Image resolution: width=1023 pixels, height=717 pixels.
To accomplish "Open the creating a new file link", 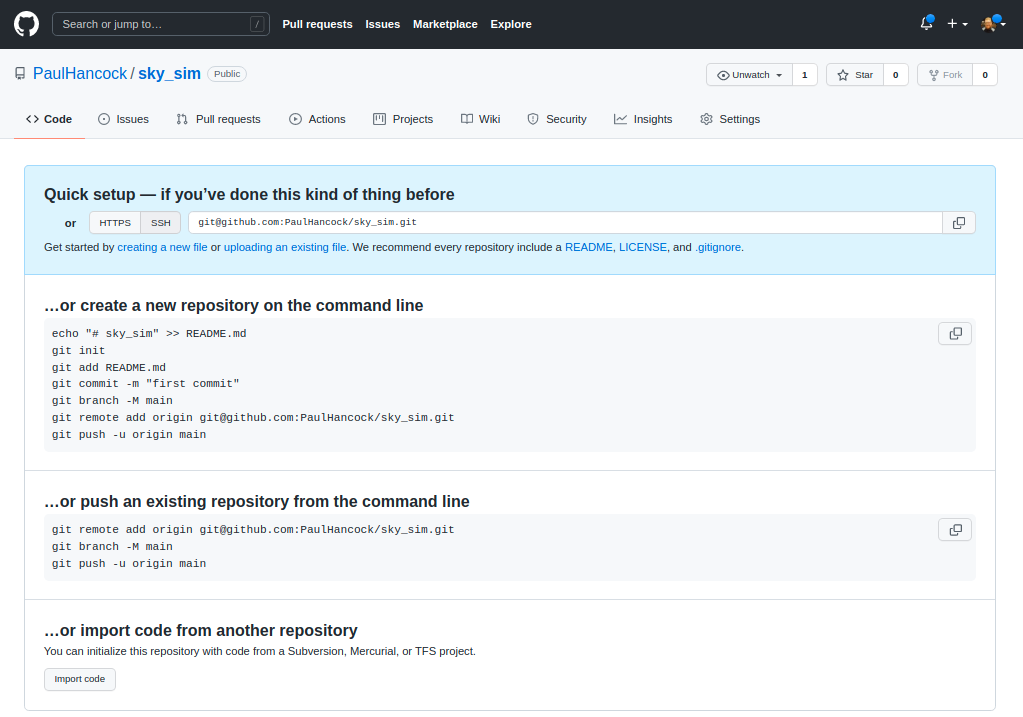I will coord(162,247).
